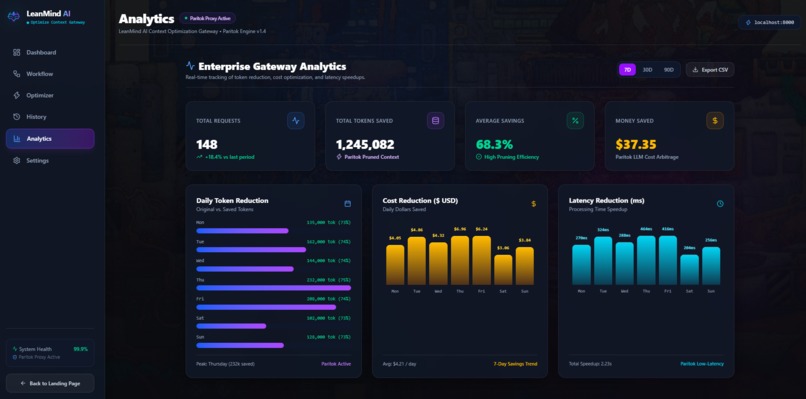
Task: Click the History clock icon in sidebar
Action: 16,117
